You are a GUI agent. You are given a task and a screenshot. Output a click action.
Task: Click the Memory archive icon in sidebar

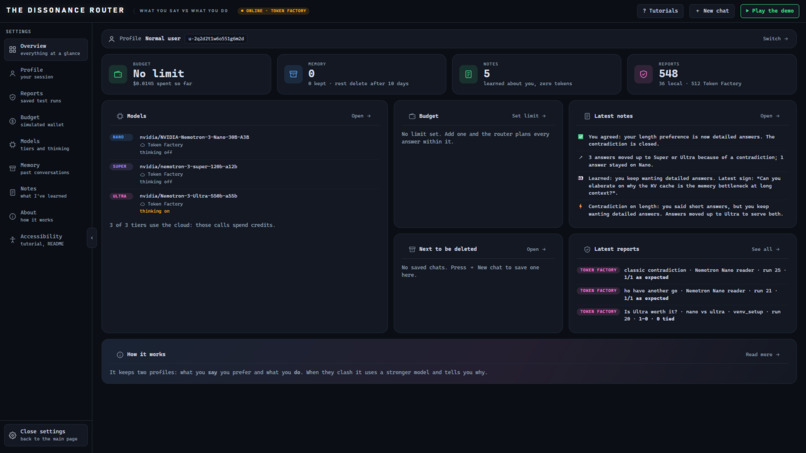(x=12, y=169)
